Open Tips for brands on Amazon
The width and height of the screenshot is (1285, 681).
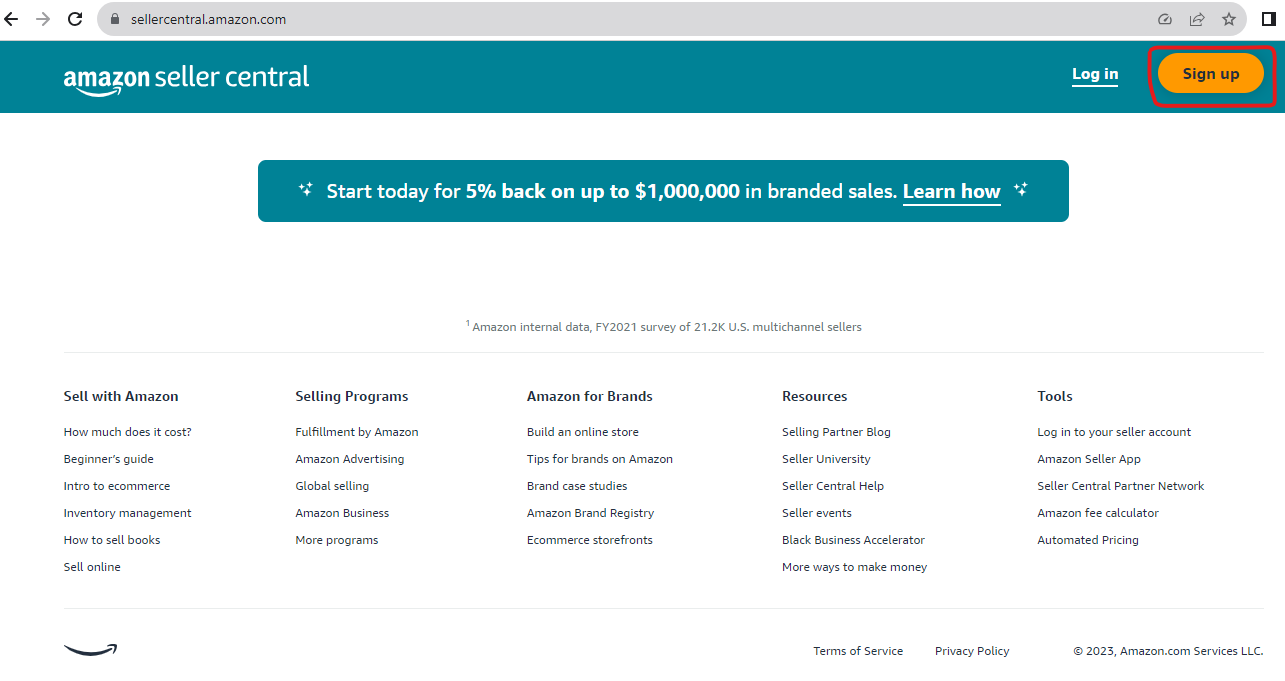600,459
